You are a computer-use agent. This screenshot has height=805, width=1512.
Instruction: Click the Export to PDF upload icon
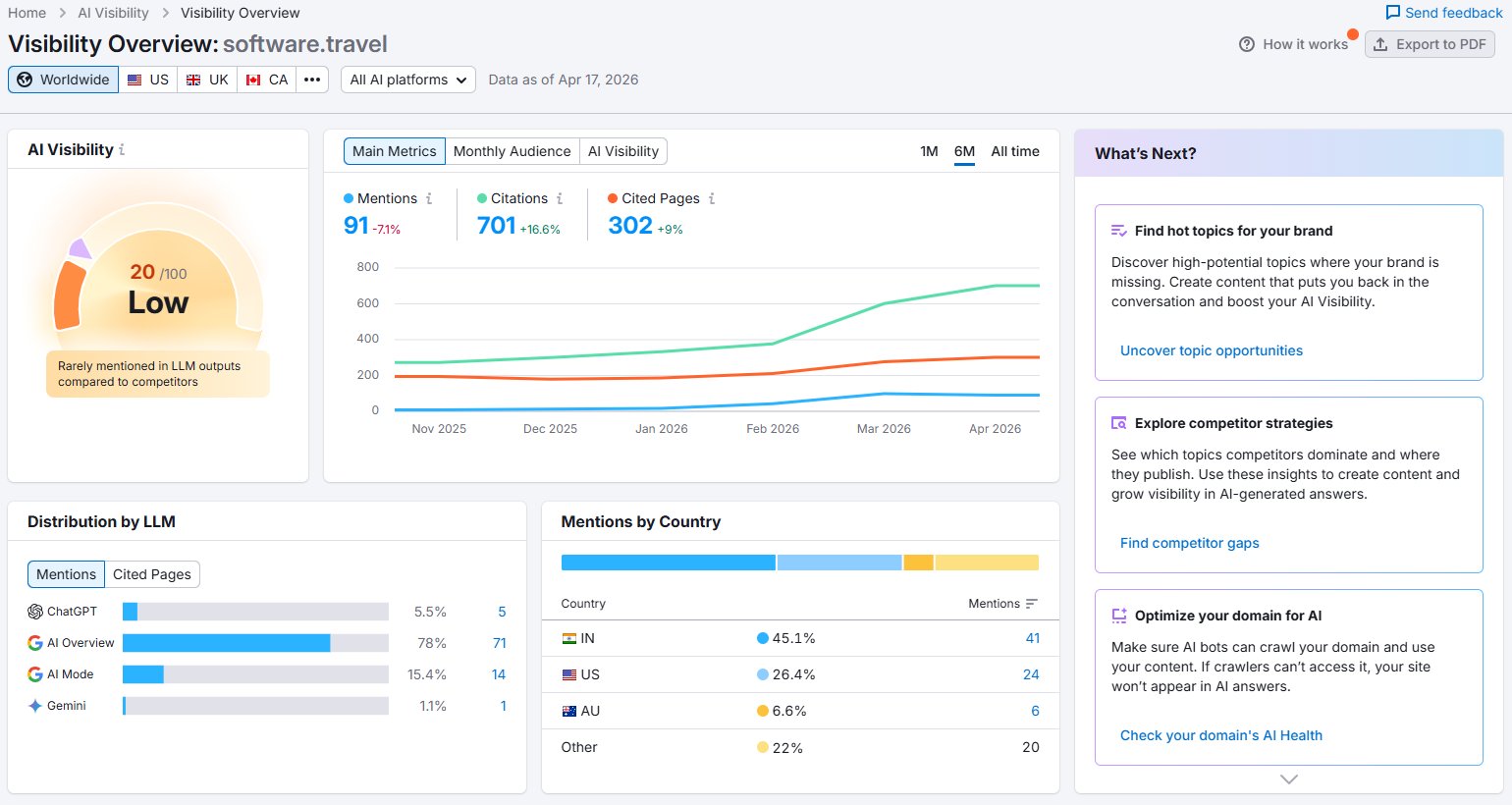coord(1380,44)
